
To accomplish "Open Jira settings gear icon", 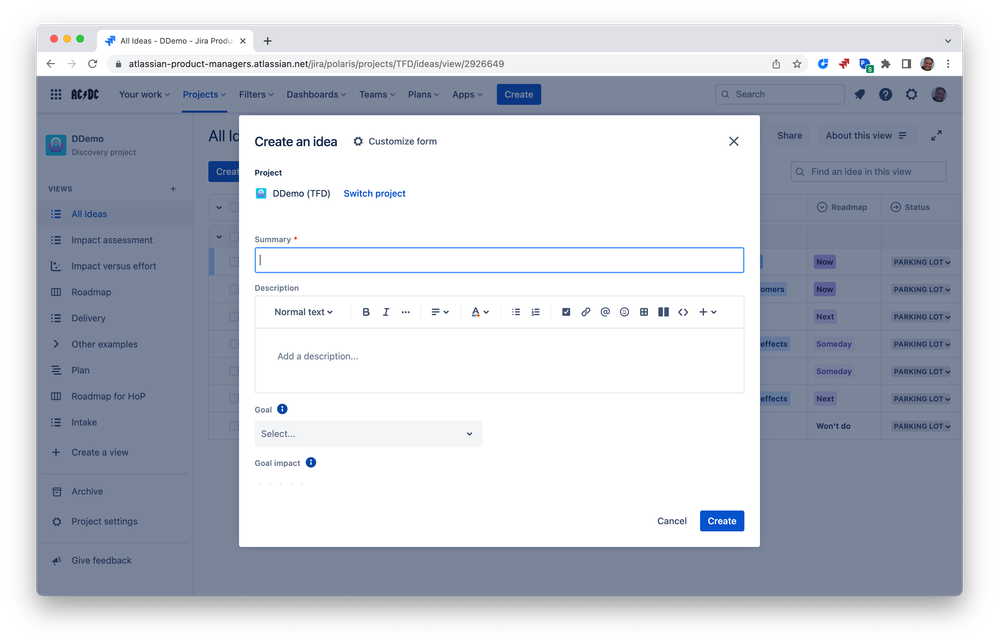I will 912,94.
